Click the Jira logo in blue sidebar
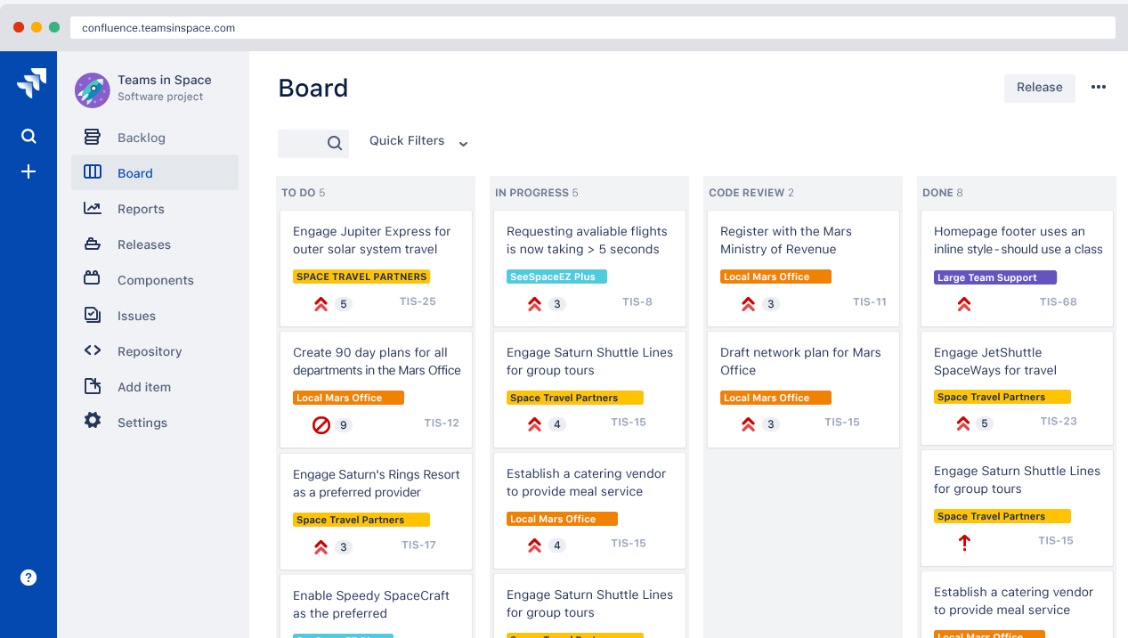Viewport: 1128px width, 638px height. 32,83
